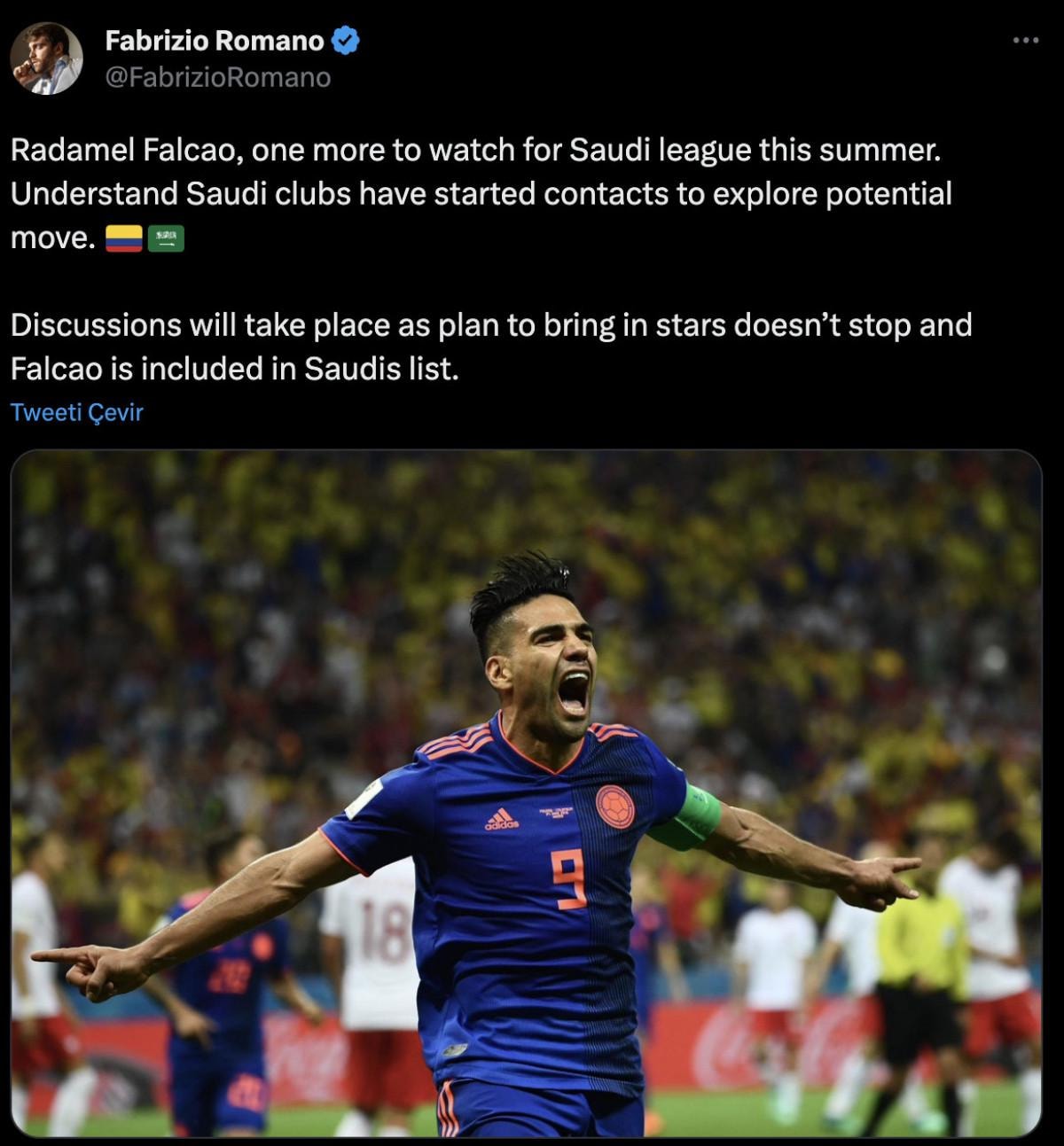Click the Saudi Arabia flag emoji
The width and height of the screenshot is (1064, 1146).
(x=166, y=239)
